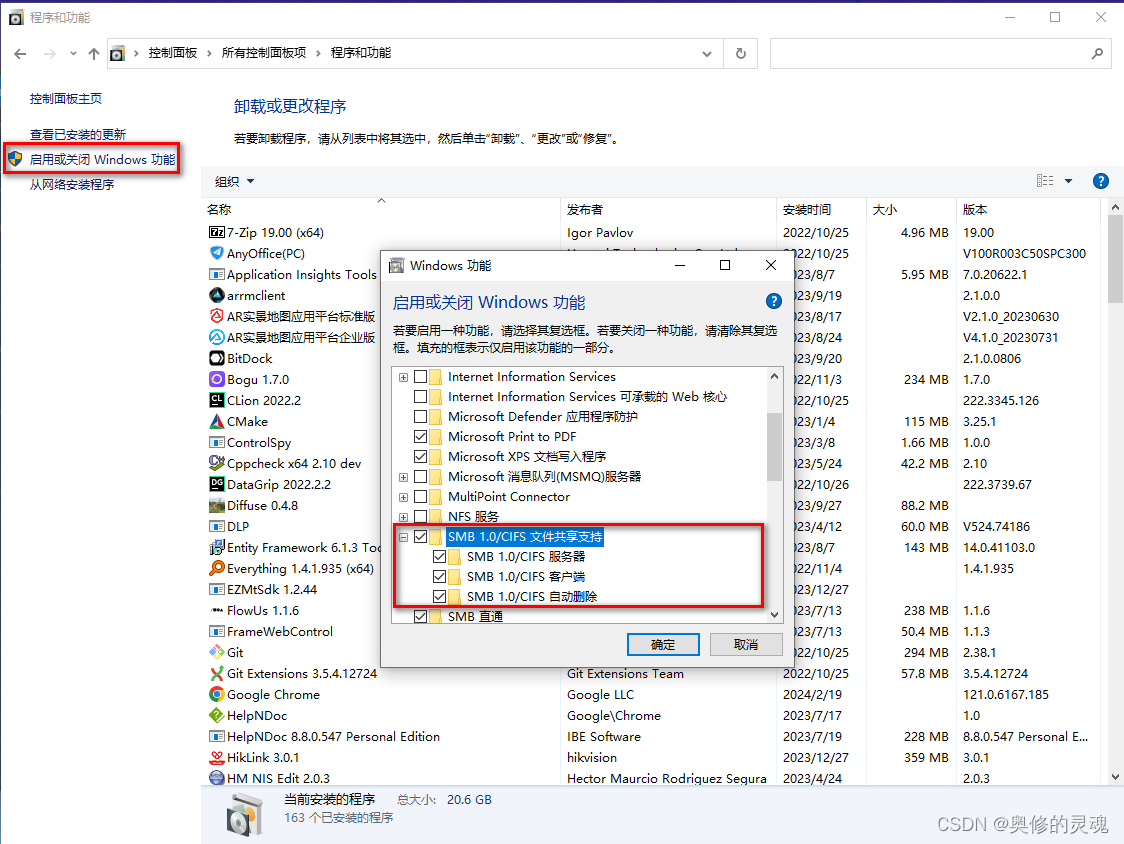1124x844 pixels.
Task: Click the HM NIS Edit 2.0.3 icon
Action: point(216,778)
